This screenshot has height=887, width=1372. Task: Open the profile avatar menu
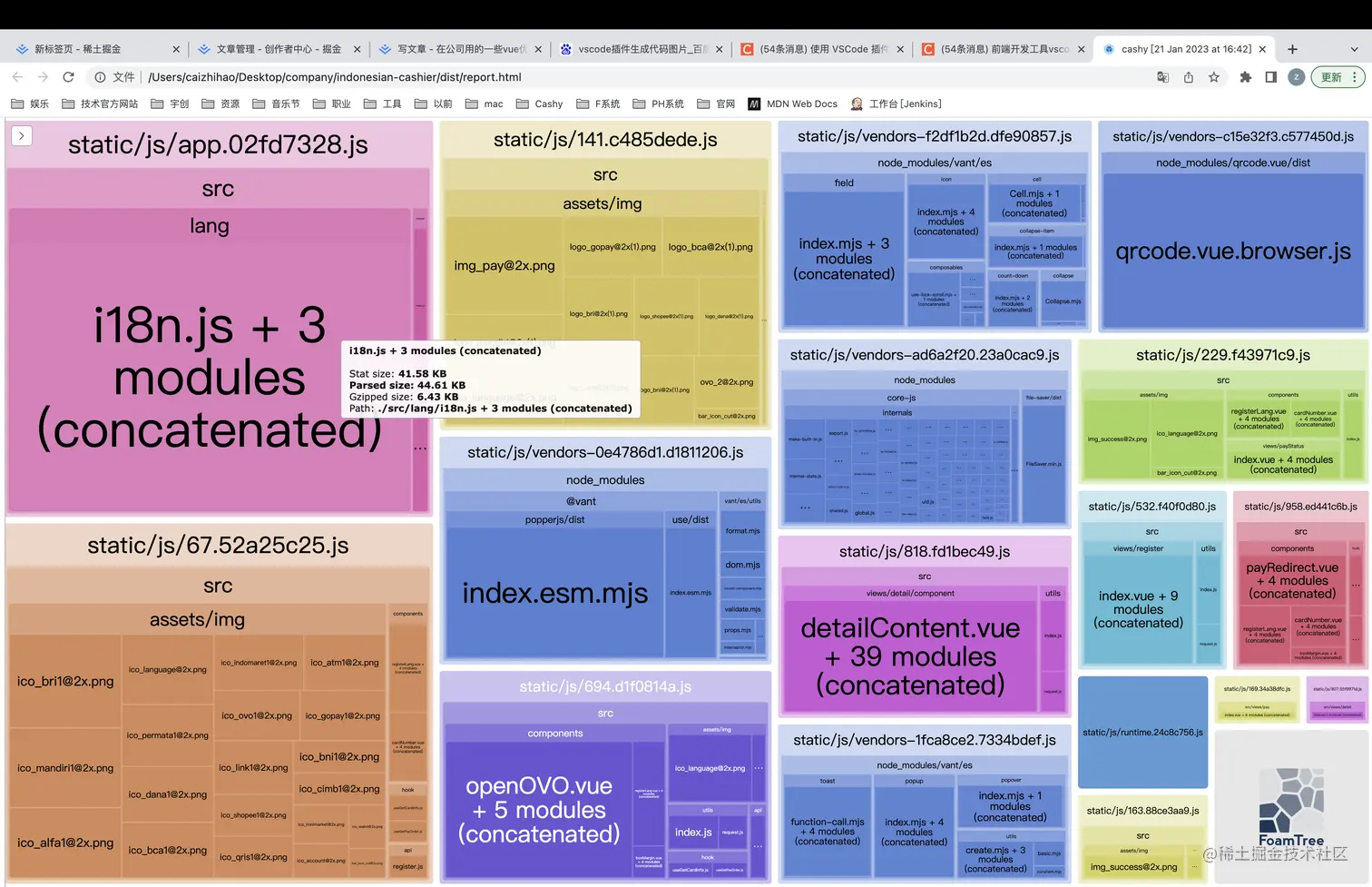[1297, 77]
